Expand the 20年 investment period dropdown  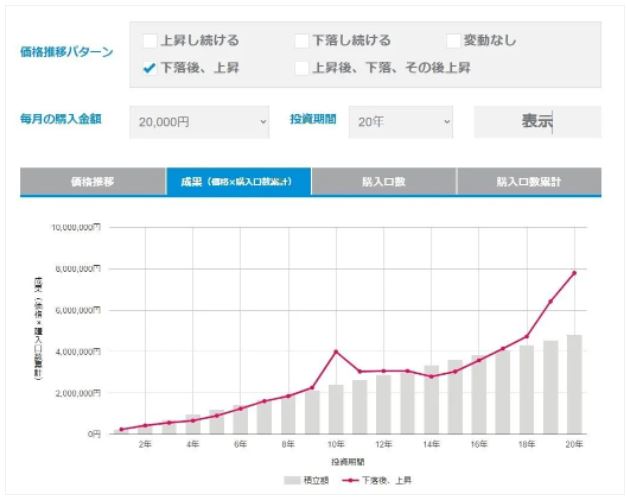404,122
